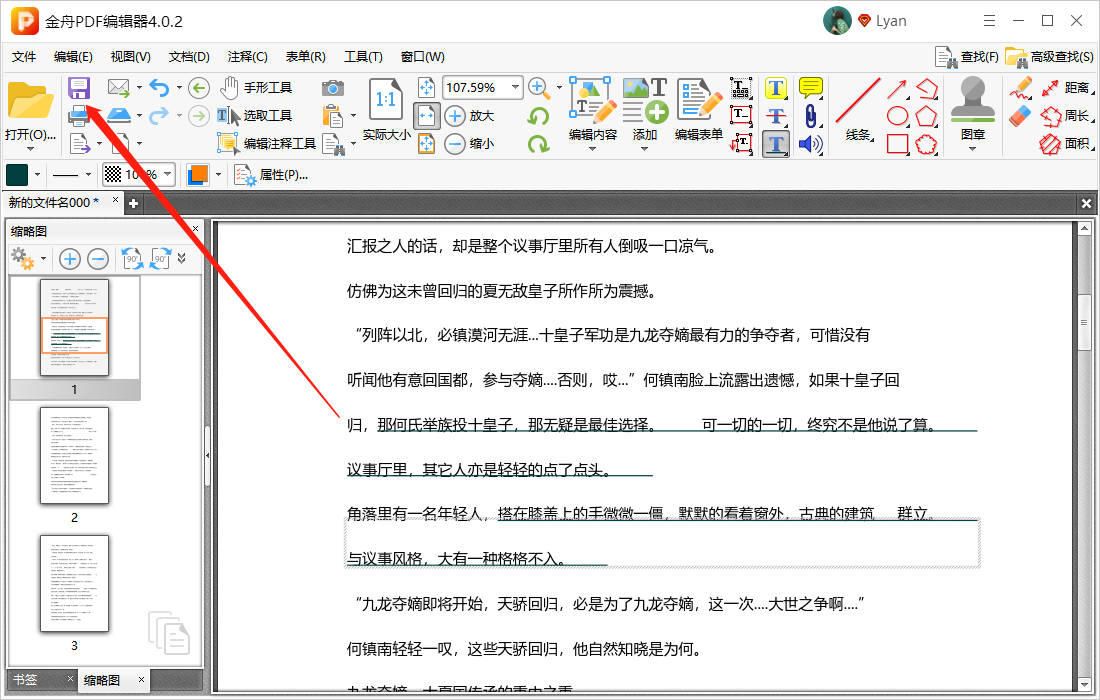Click 高级查找(S) advanced search button
The image size is (1100, 700).
pos(1049,57)
